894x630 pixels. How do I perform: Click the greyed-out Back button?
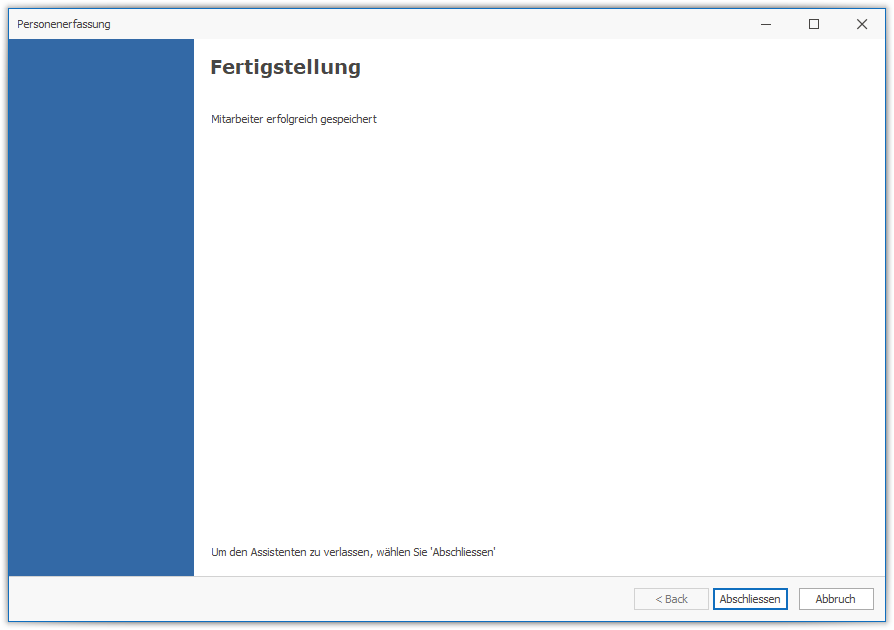point(671,599)
